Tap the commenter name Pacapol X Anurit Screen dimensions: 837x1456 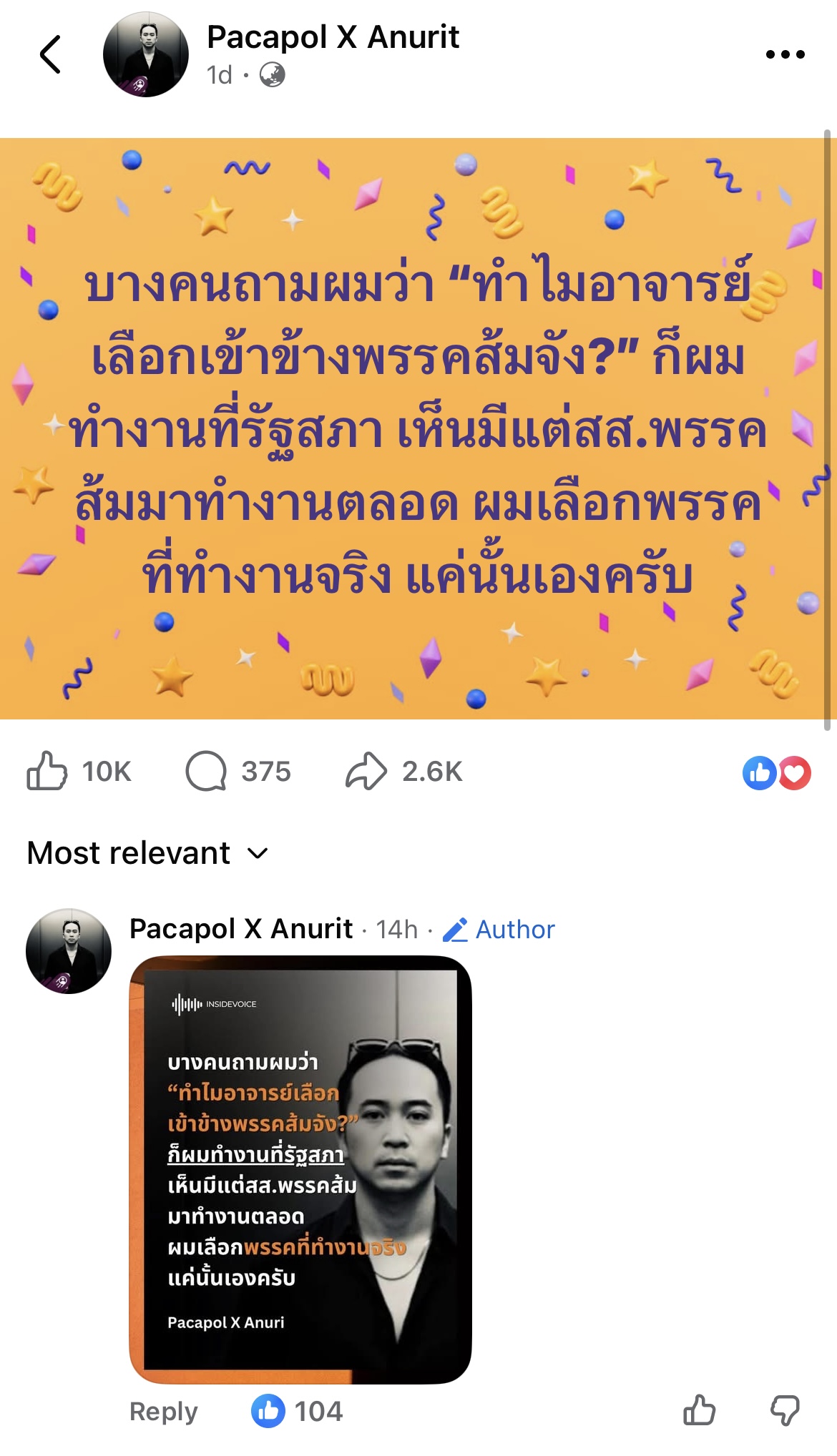241,928
